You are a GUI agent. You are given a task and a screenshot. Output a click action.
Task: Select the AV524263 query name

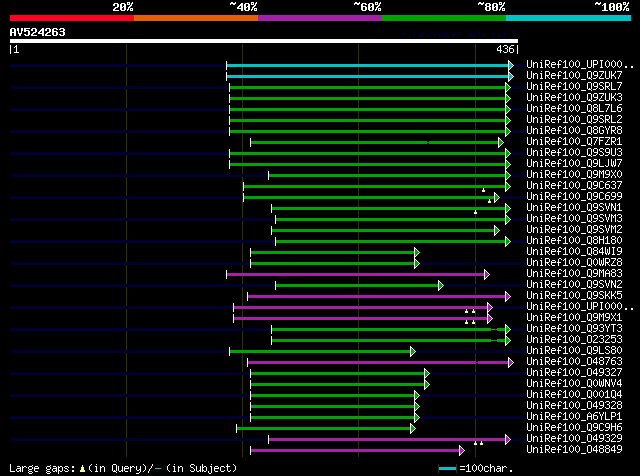[x=38, y=32]
